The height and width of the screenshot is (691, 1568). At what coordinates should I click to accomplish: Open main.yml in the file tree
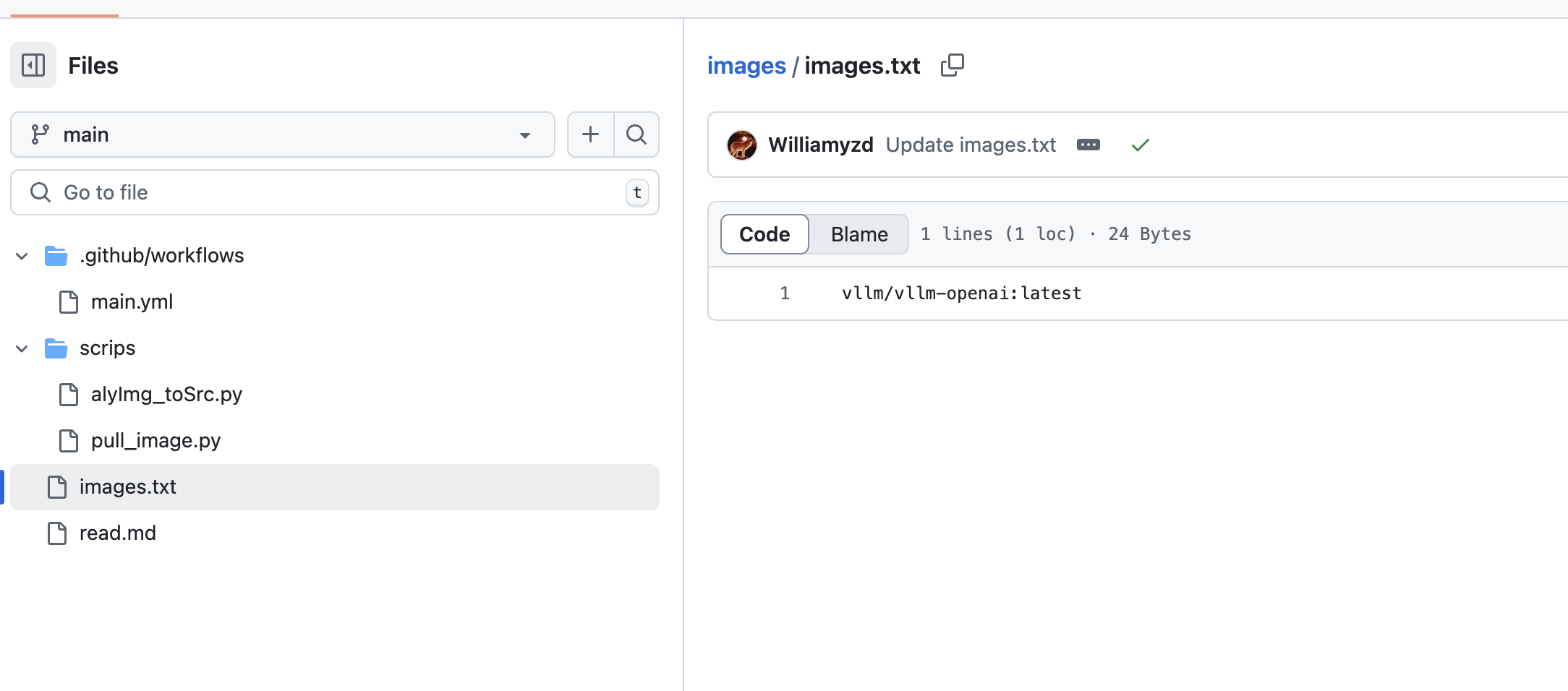(x=132, y=302)
